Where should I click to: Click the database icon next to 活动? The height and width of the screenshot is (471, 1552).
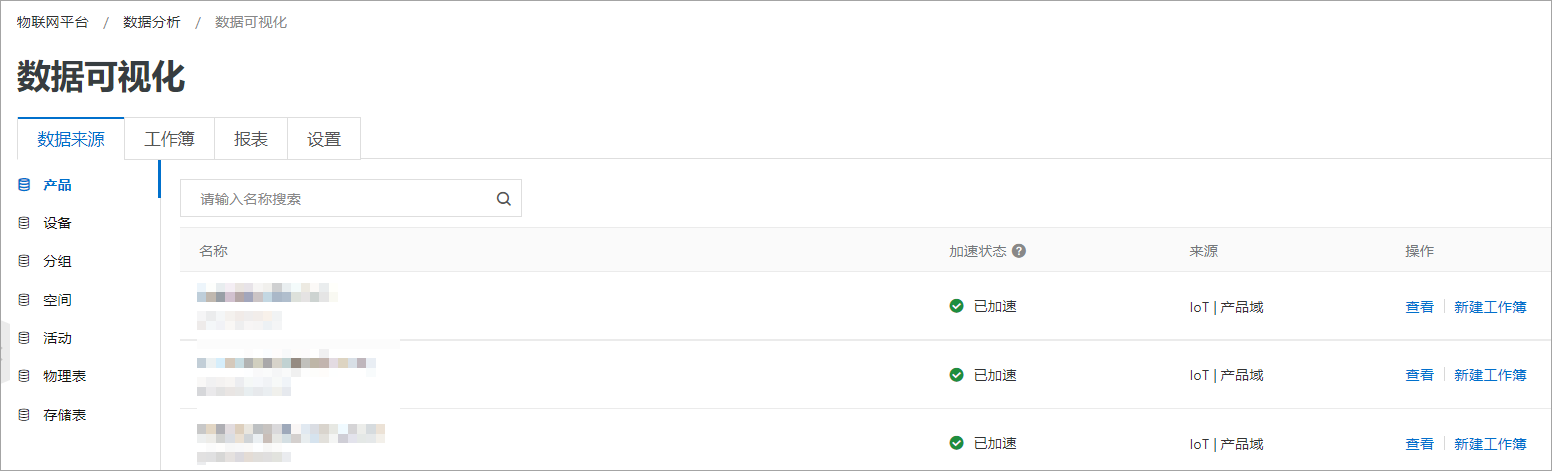click(x=24, y=338)
